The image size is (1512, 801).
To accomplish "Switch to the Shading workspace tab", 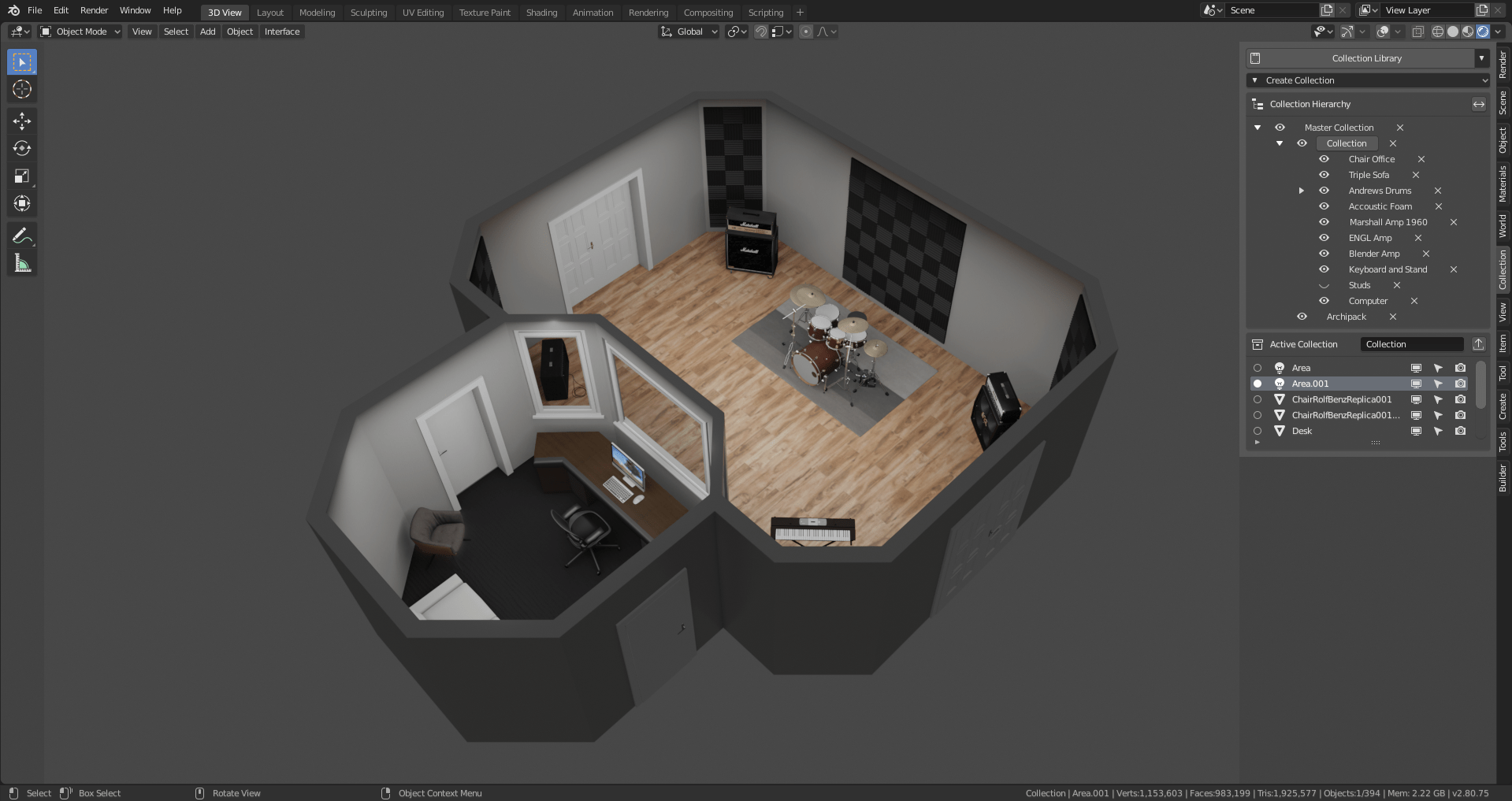I will (x=541, y=12).
